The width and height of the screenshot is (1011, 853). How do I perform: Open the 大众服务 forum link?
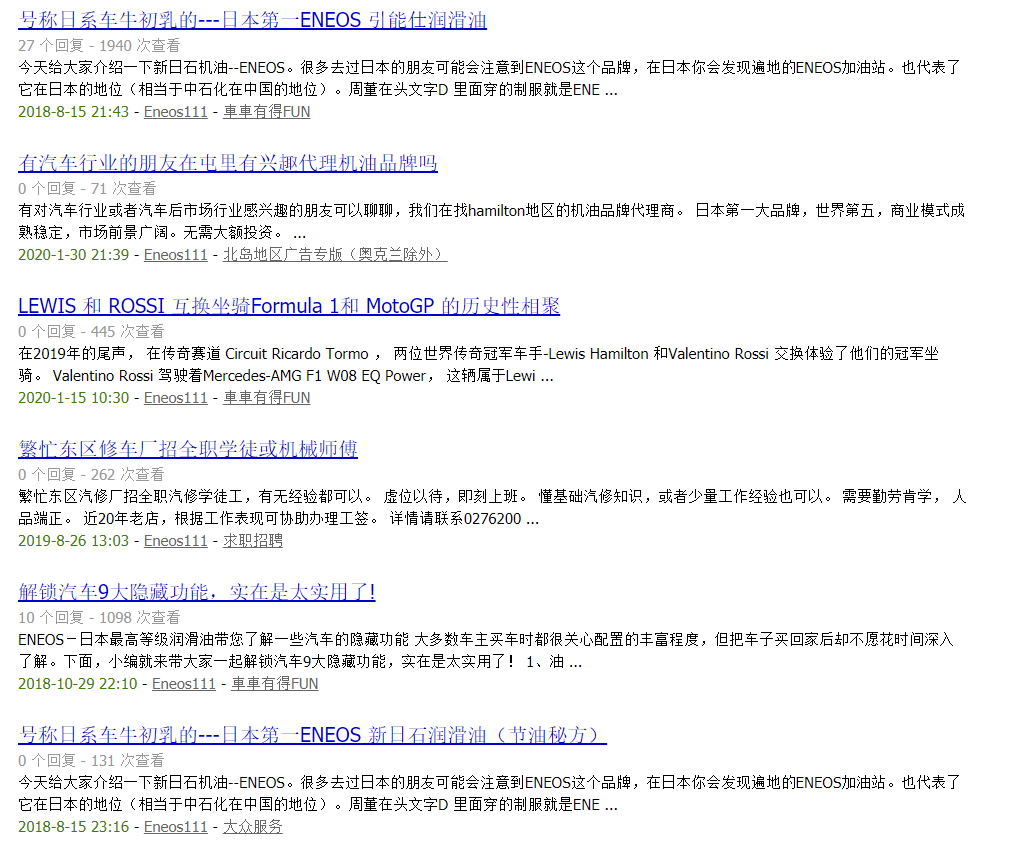[x=253, y=827]
